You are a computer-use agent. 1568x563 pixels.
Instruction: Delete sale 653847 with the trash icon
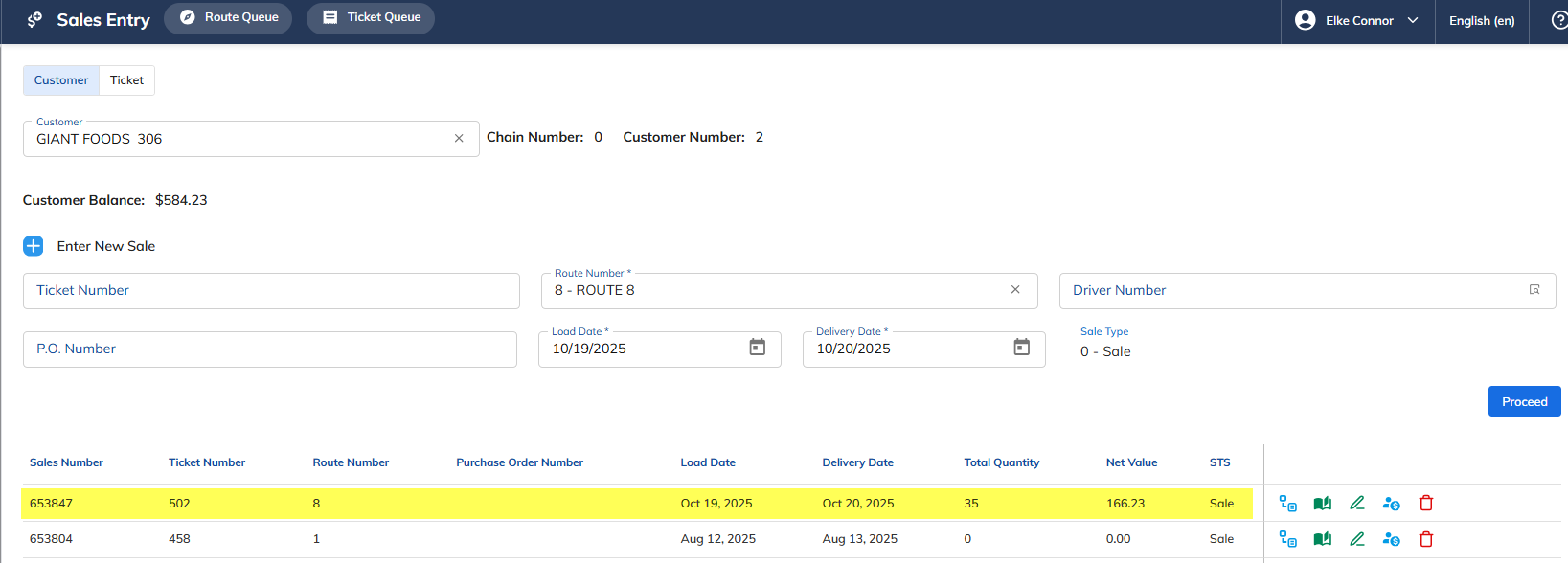pos(1426,504)
